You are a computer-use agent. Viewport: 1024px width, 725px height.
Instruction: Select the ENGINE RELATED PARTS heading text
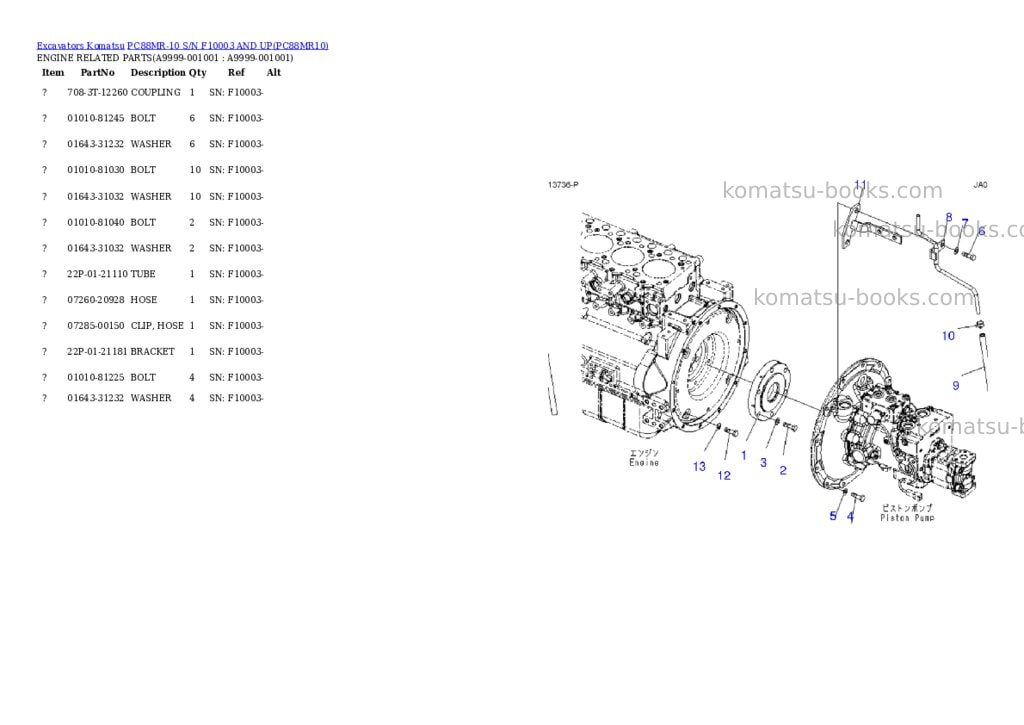[165, 57]
